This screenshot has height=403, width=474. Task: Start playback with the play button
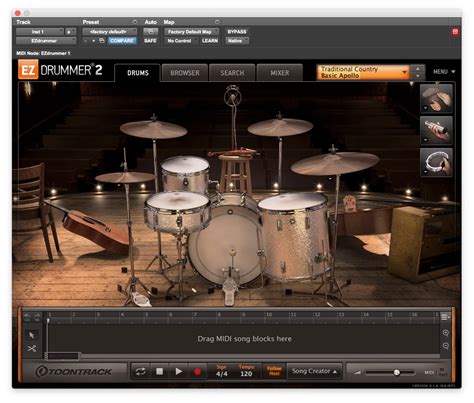[x=179, y=371]
